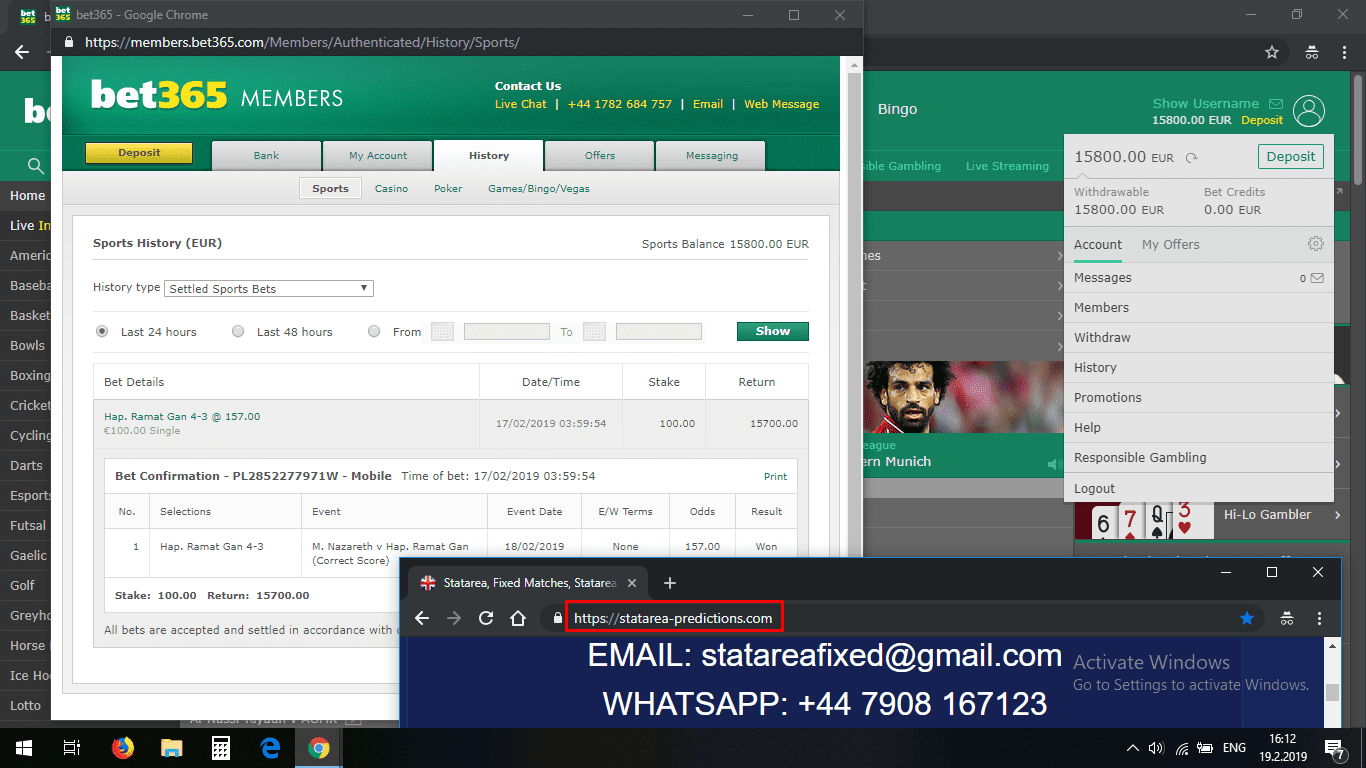Open Task View on taskbar
This screenshot has width=1366, height=768.
coord(72,747)
